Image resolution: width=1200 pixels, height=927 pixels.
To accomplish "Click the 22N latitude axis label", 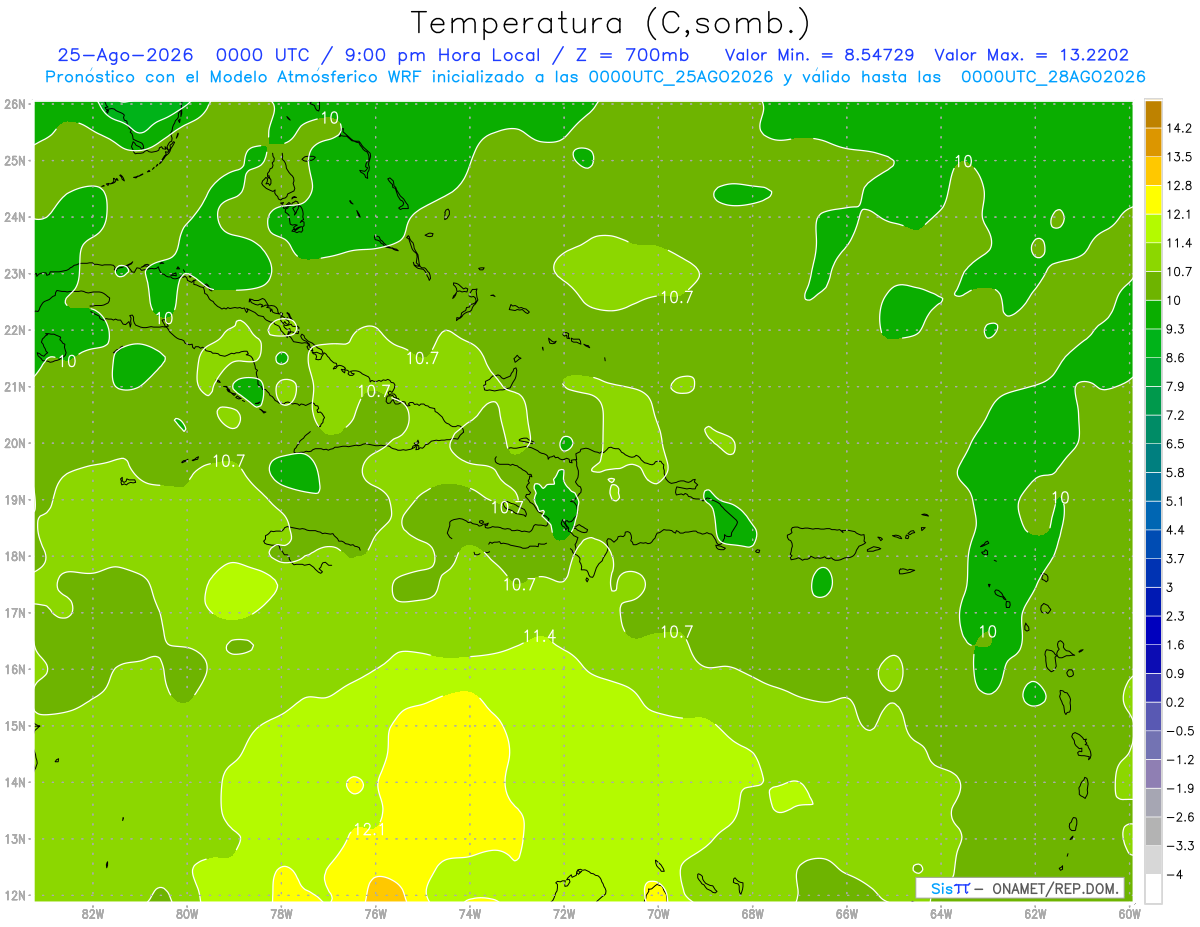I will click(15, 330).
